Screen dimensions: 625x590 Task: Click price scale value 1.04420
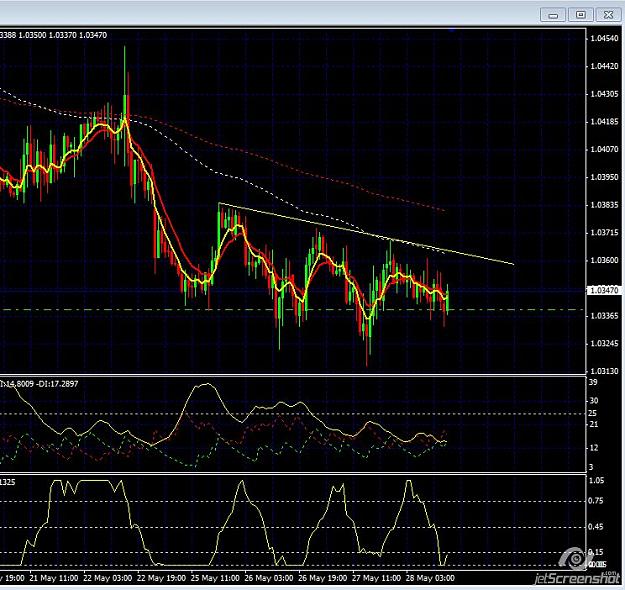[x=604, y=66]
